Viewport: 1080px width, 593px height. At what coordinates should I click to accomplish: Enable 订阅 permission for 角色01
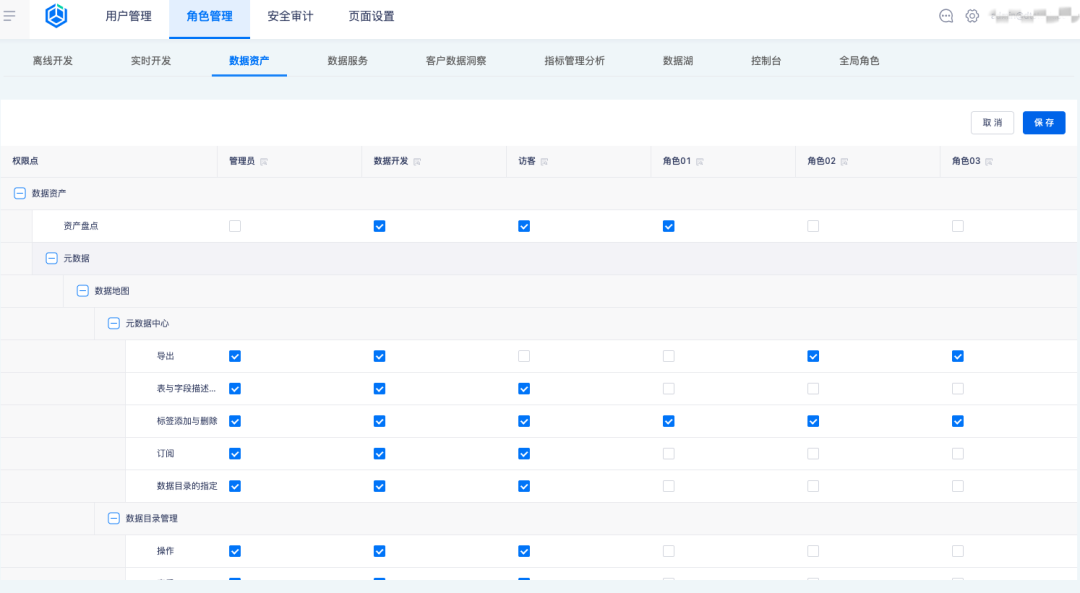pos(668,453)
